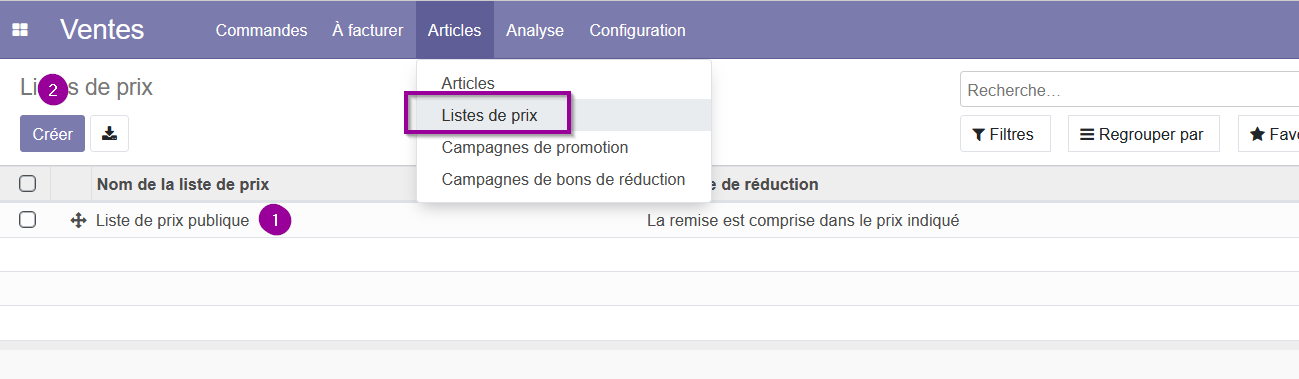The height and width of the screenshot is (379, 1299).
Task: Click the lines icon on Regrouper par
Action: [x=1087, y=134]
